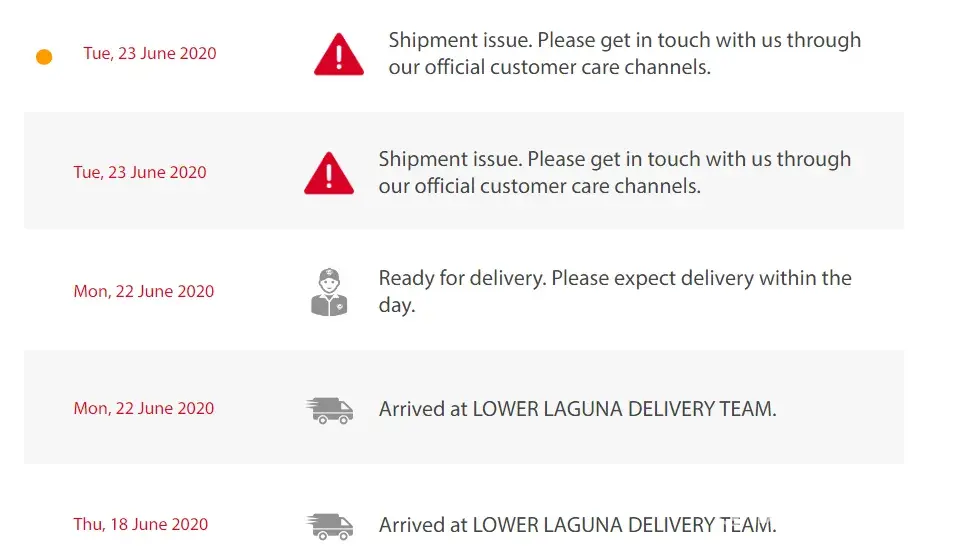Click the delivery courier person icon
The width and height of the screenshot is (976, 546).
329,292
